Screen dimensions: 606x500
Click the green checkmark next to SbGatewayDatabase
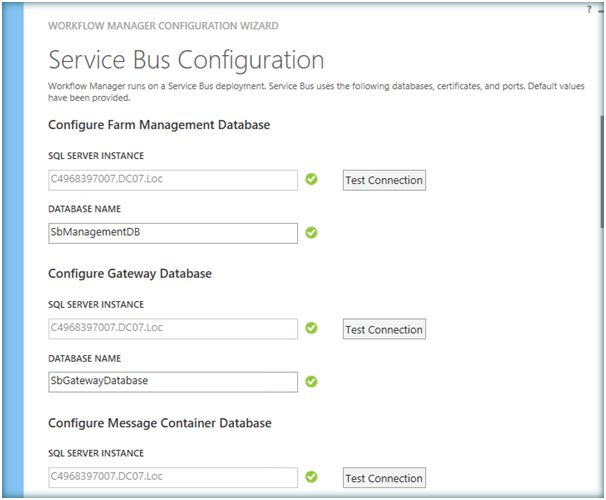point(311,381)
